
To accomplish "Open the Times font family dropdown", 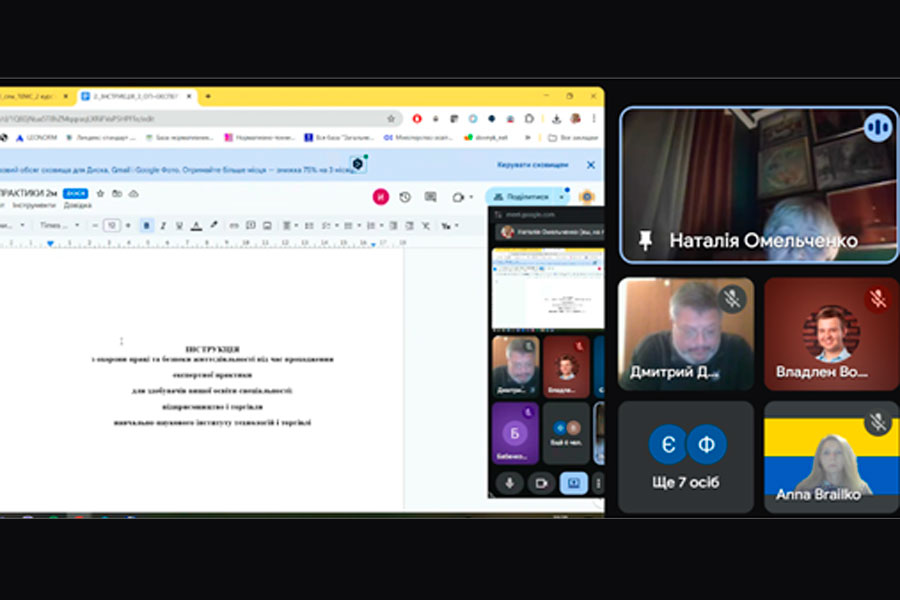I will pos(59,226).
